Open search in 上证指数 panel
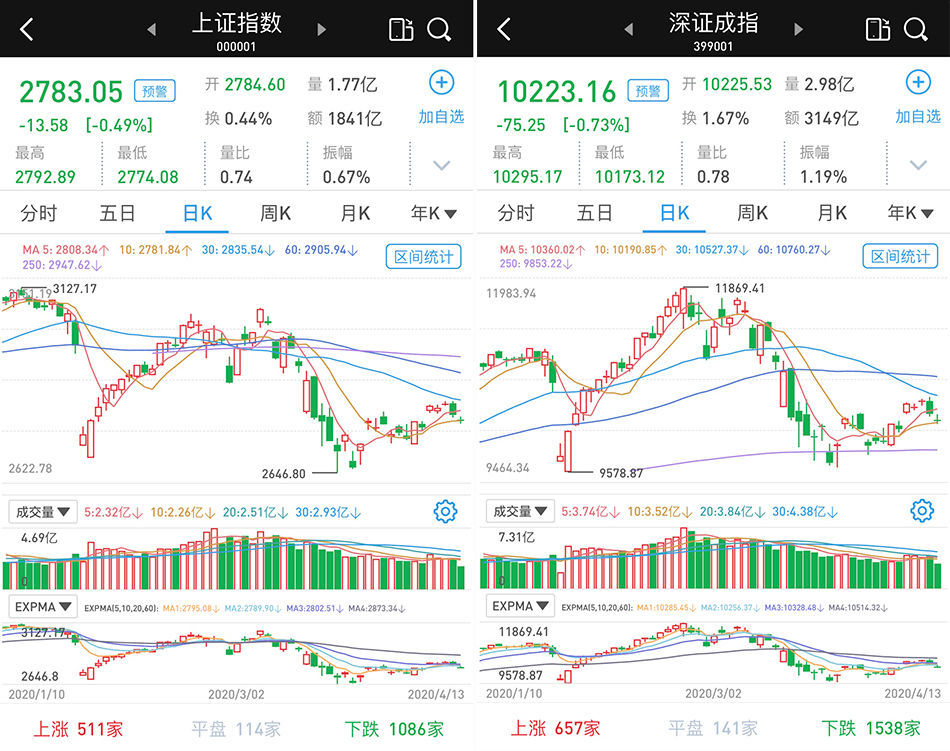 [439, 29]
